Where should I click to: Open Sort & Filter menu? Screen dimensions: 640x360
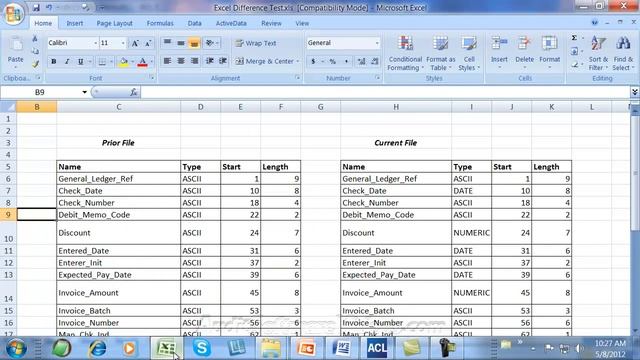click(x=598, y=53)
